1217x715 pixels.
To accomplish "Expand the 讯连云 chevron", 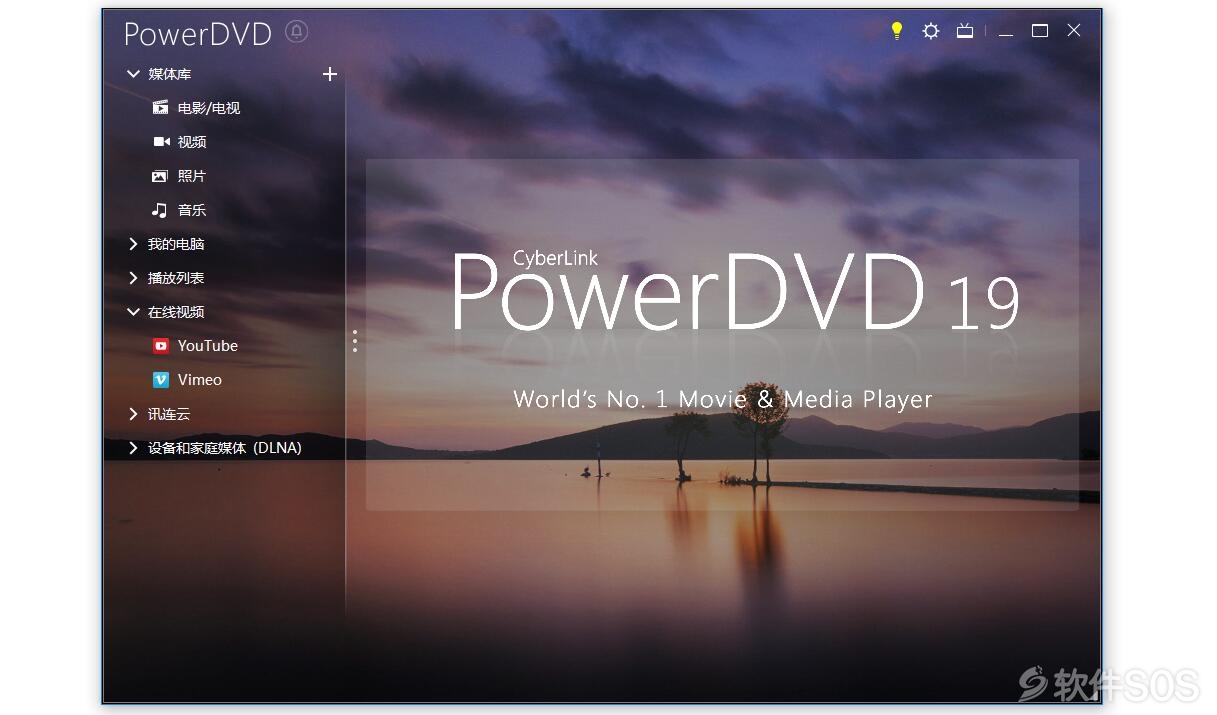I will (x=133, y=414).
